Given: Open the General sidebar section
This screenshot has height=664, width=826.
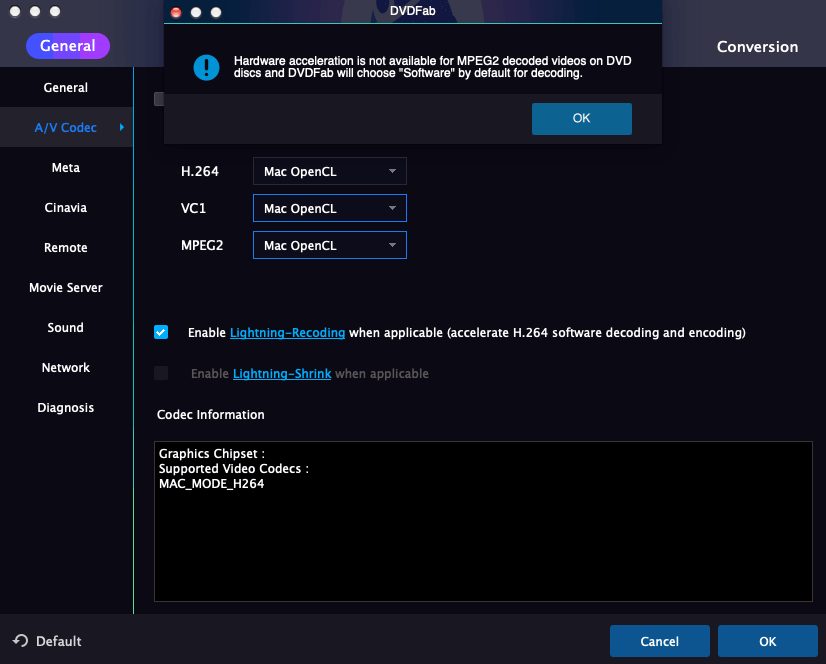Looking at the screenshot, I should pos(66,87).
